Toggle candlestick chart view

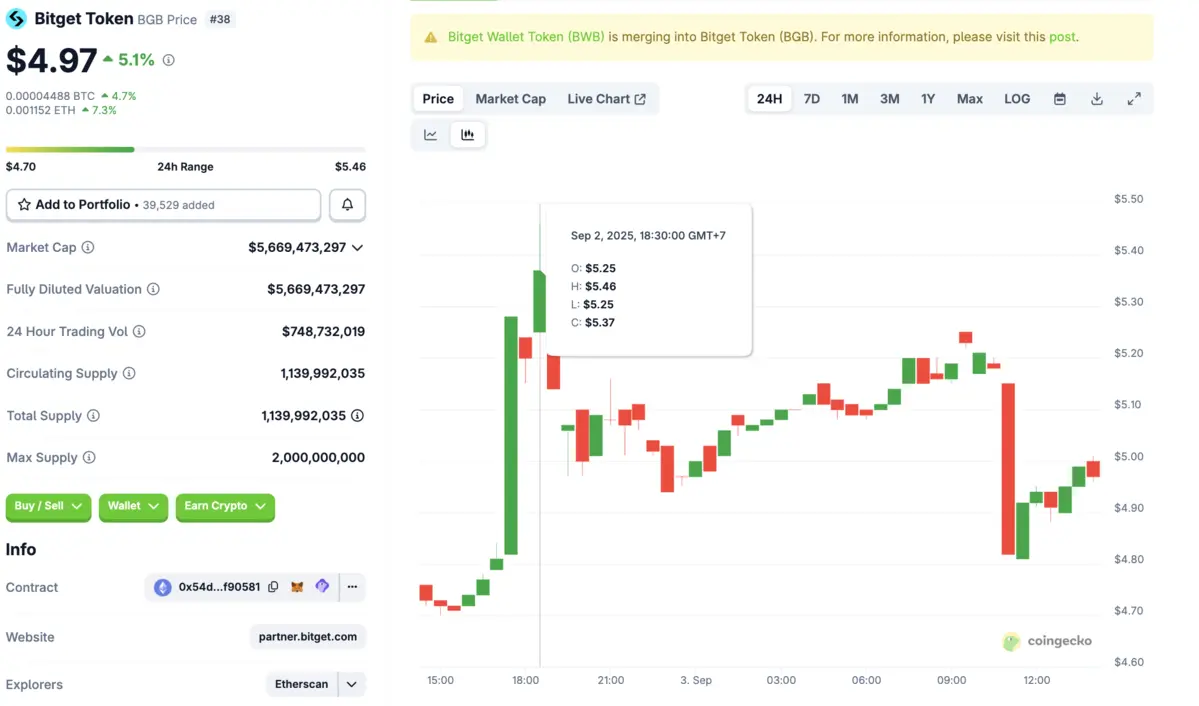468,133
